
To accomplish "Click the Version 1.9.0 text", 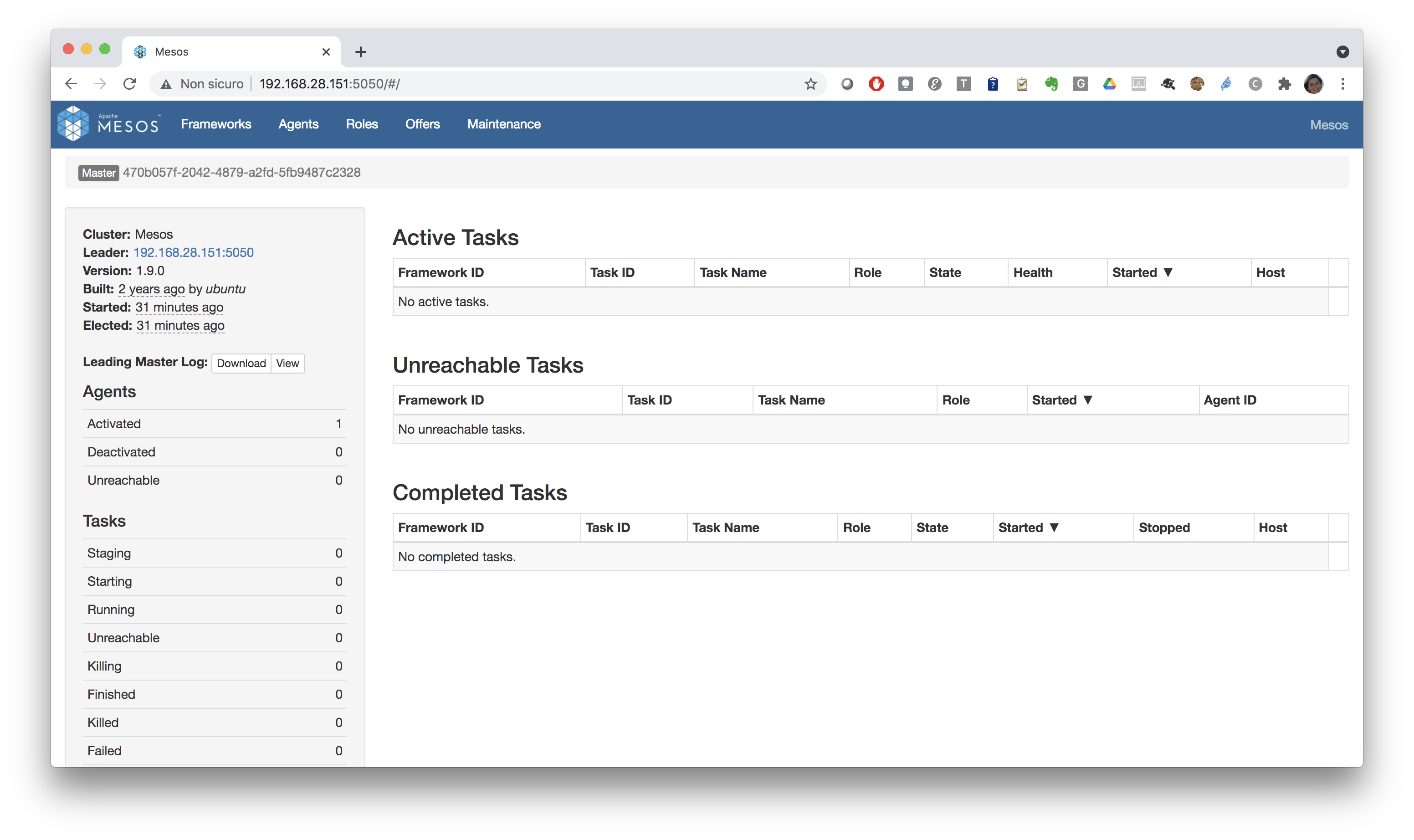I will (x=123, y=271).
